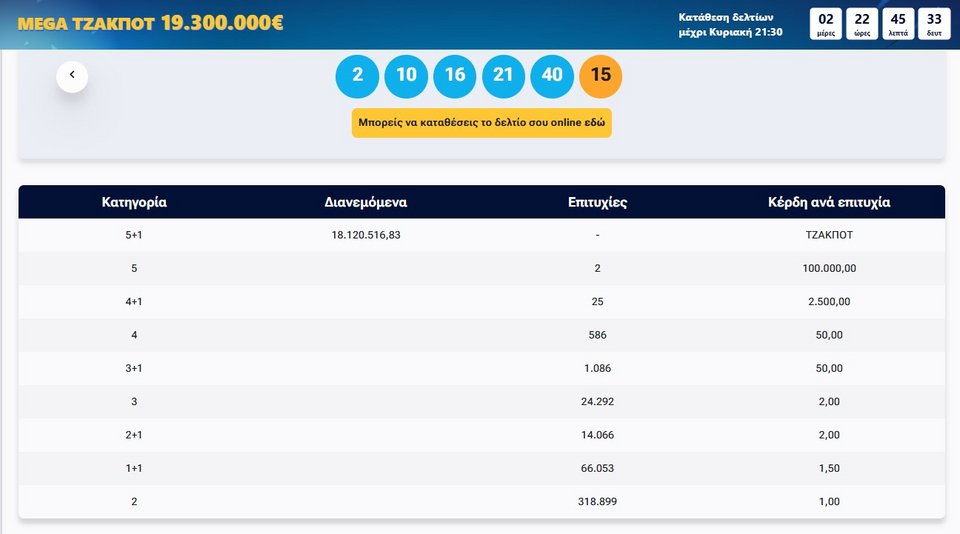Click the blue ball number 10
Screen dimensions: 960x534
(x=406, y=76)
